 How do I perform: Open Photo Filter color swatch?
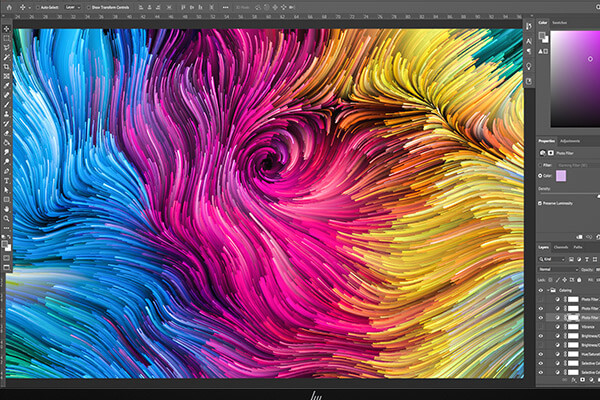pos(561,176)
